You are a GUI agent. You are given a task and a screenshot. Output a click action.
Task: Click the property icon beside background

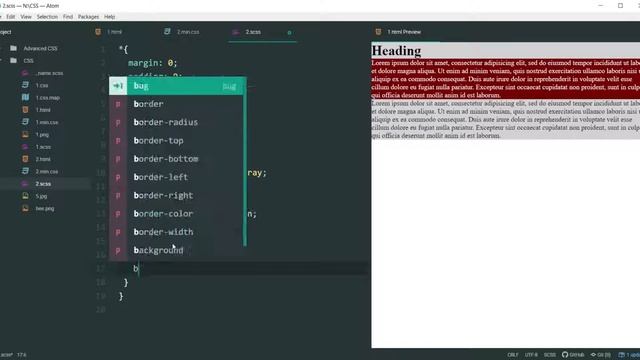pyautogui.click(x=118, y=251)
